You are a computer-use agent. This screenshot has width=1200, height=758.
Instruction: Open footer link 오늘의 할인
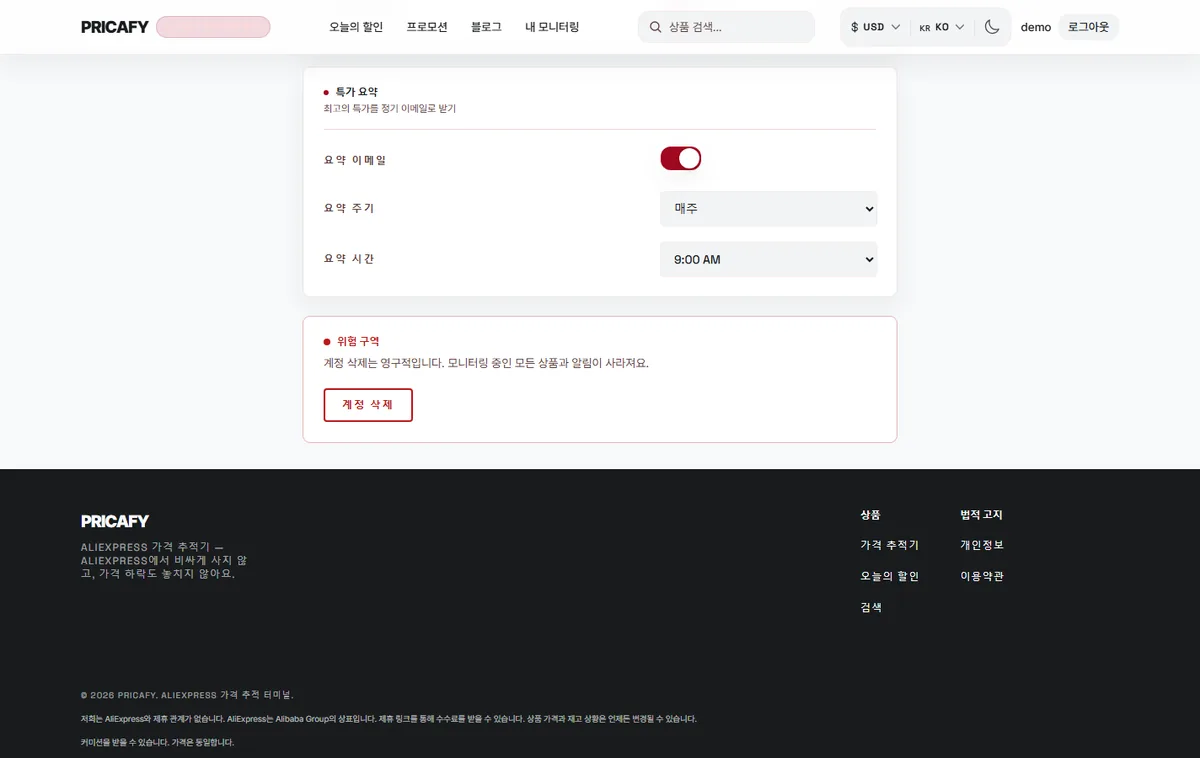click(889, 576)
